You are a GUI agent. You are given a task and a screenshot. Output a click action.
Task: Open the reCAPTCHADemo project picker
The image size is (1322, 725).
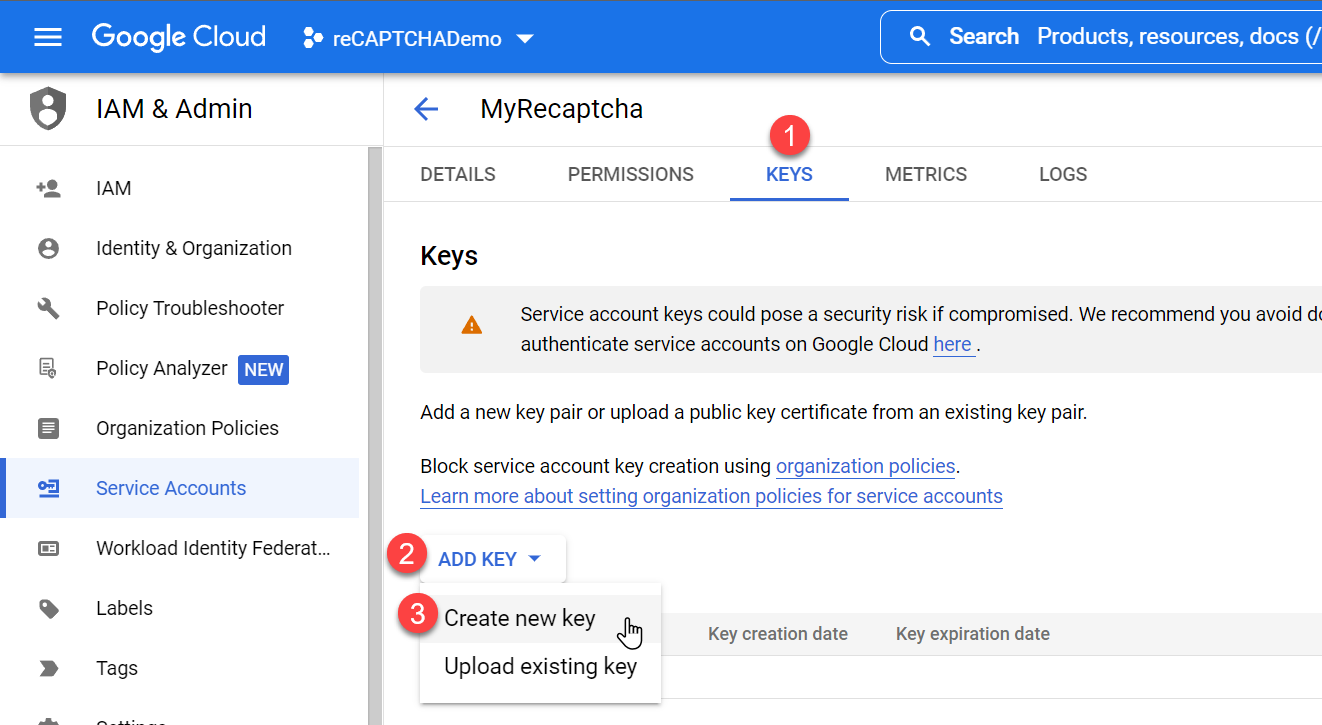[418, 39]
